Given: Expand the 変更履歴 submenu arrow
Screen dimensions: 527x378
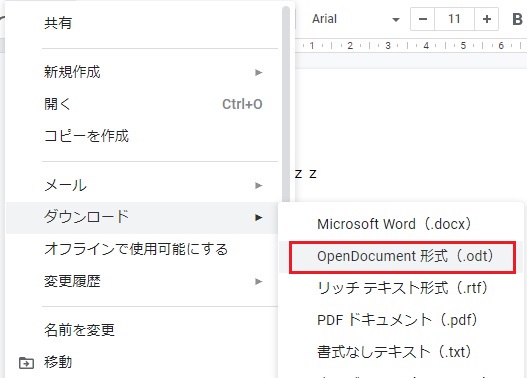Looking at the screenshot, I should pos(258,281).
